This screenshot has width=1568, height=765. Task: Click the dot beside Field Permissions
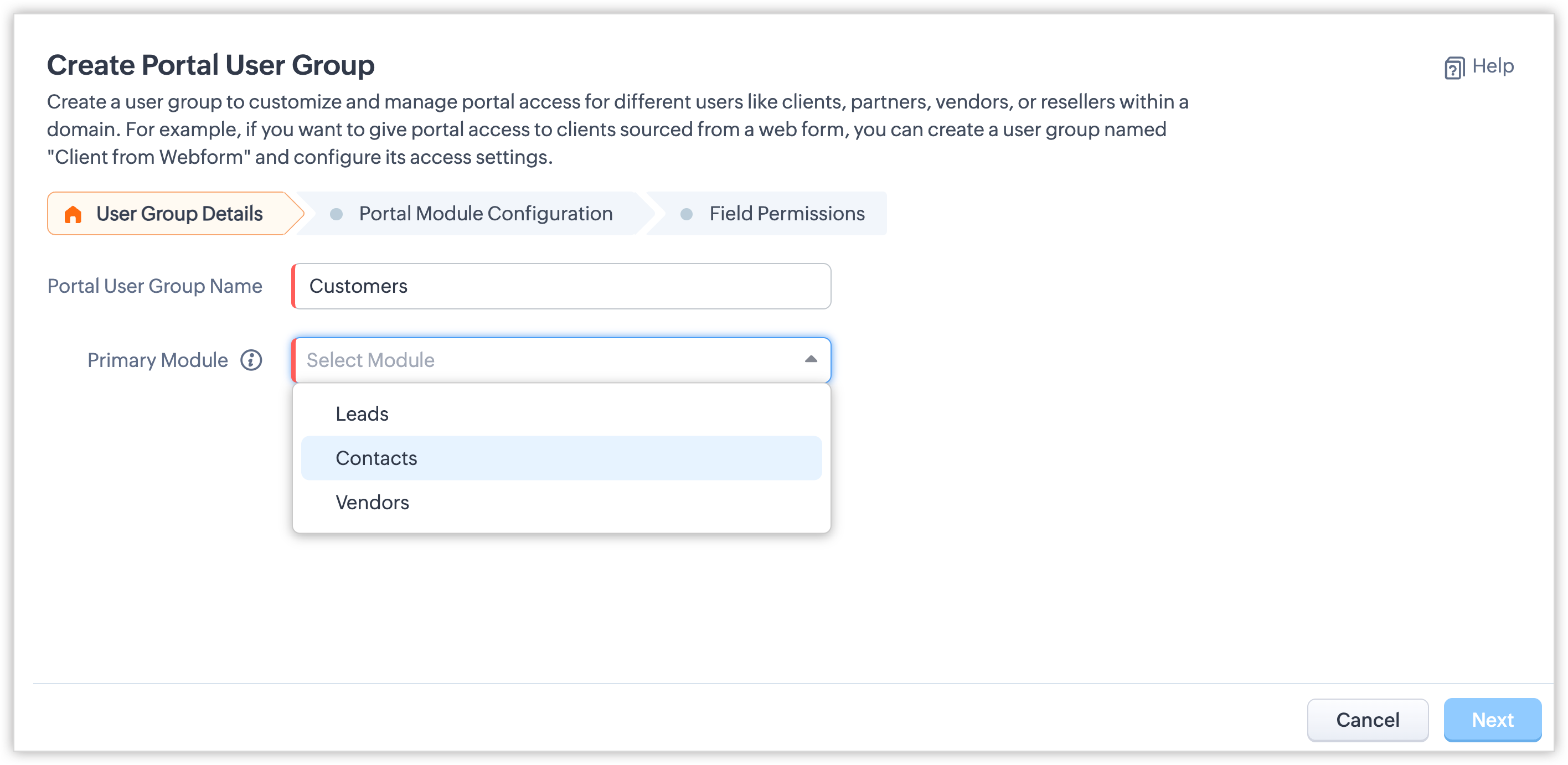pos(686,214)
